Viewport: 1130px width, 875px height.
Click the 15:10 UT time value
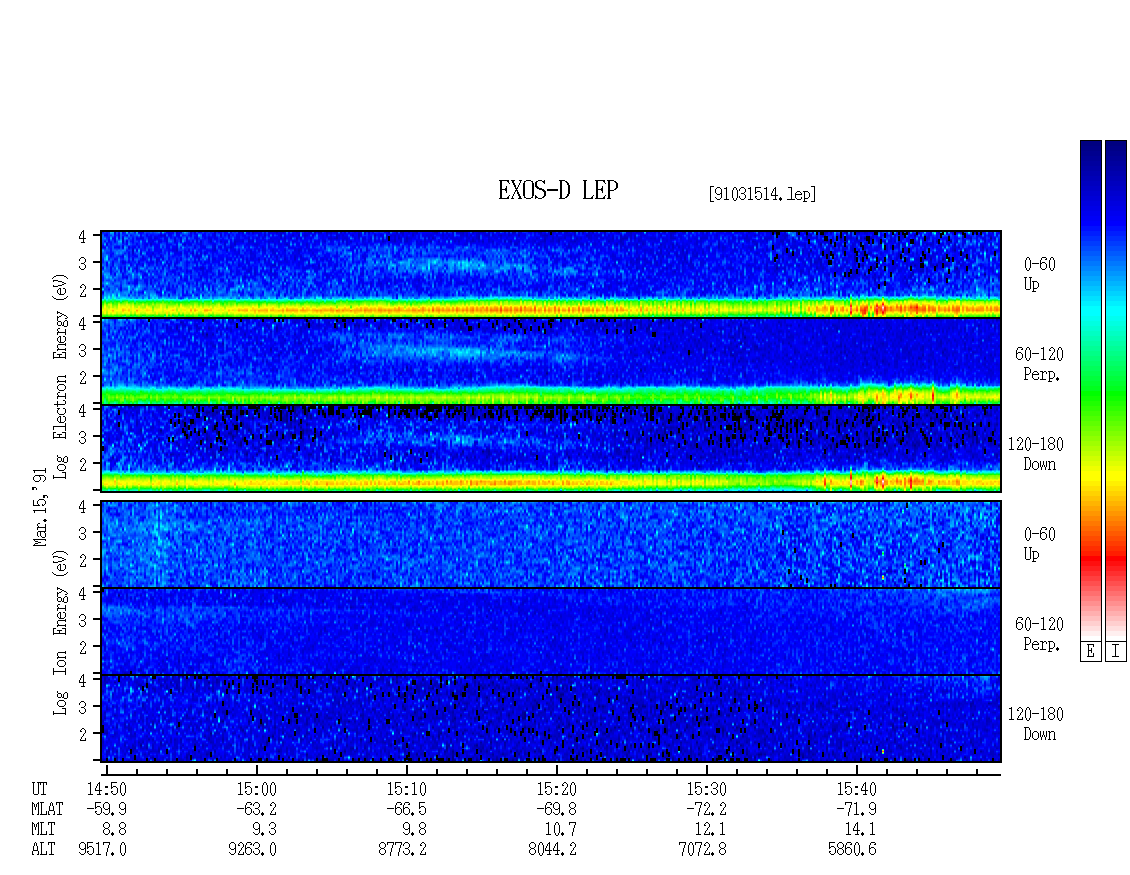406,789
